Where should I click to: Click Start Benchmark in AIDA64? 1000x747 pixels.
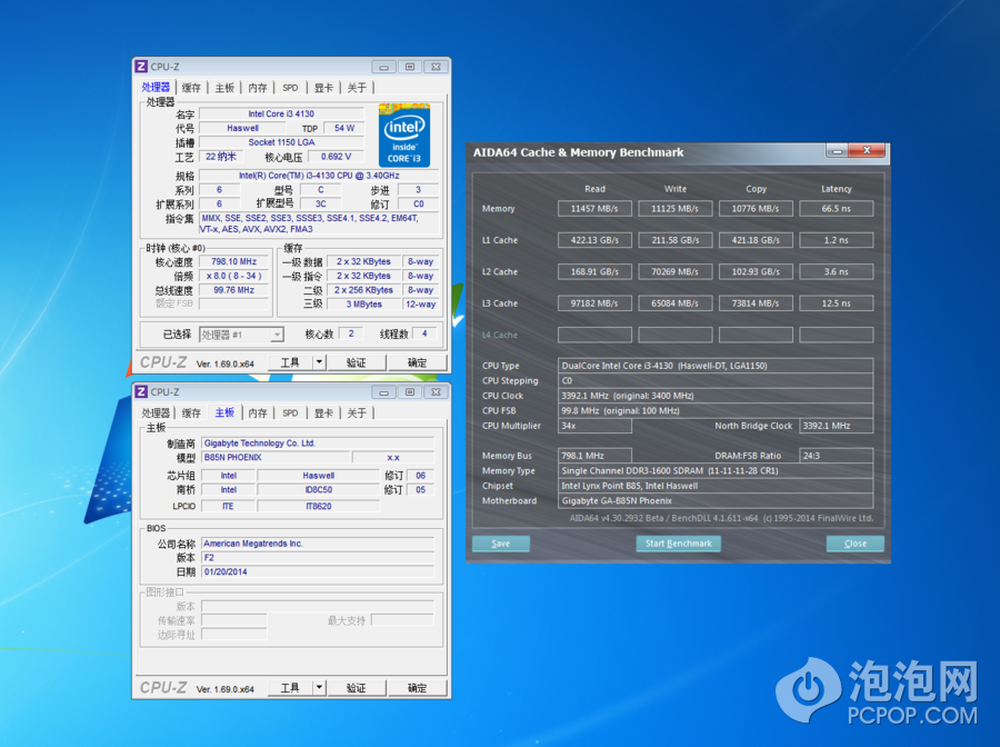(679, 544)
